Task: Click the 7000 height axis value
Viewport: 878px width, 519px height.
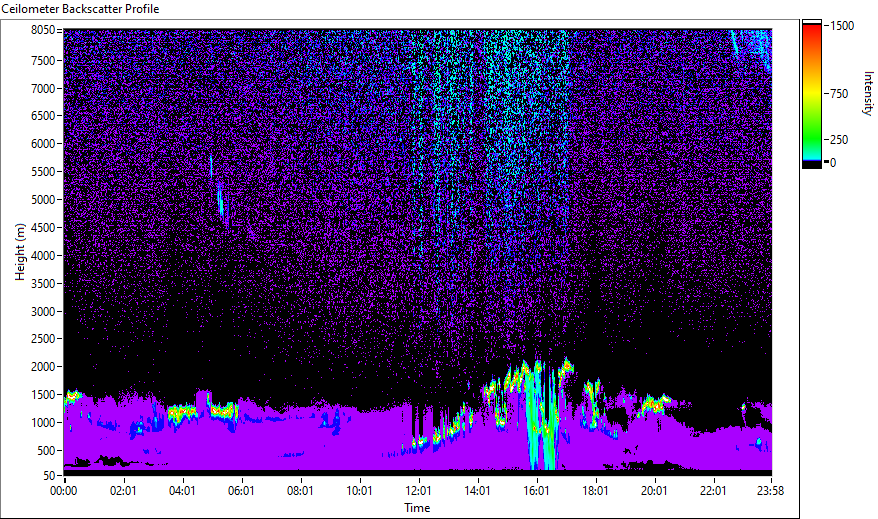Action: pyautogui.click(x=43, y=88)
